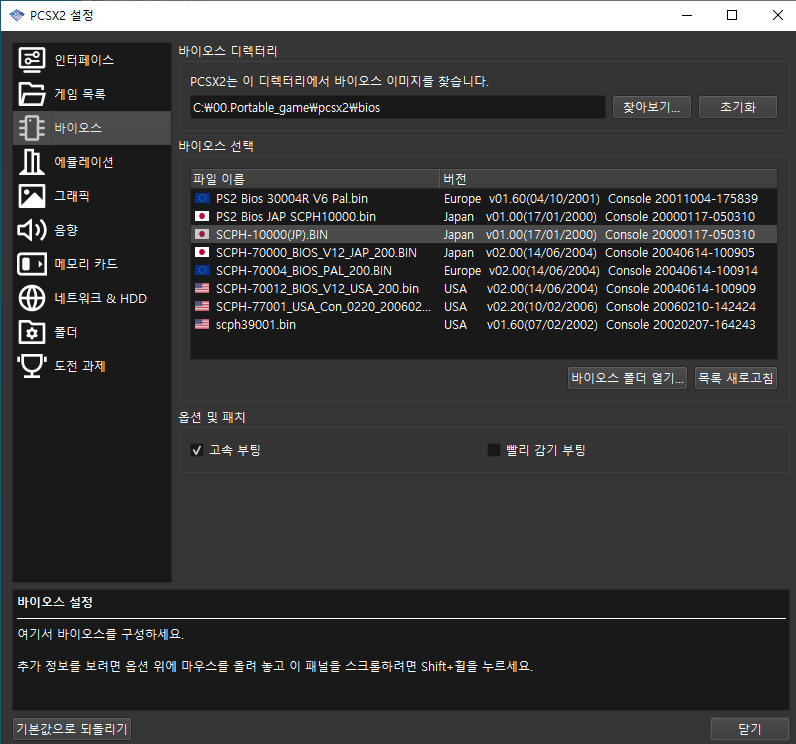Sort by 파일 이름 column header

click(x=315, y=179)
